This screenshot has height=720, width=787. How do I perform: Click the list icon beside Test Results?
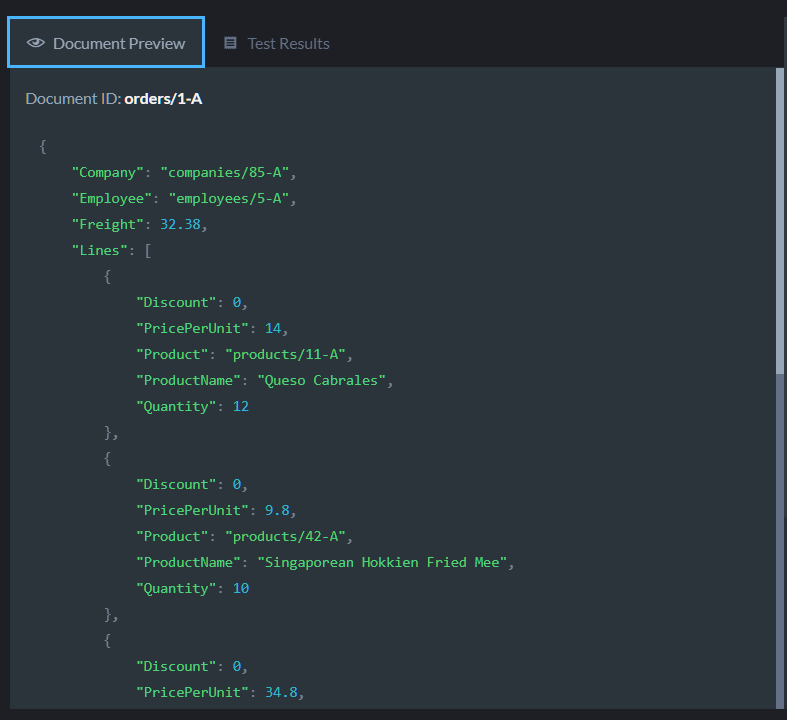click(230, 43)
